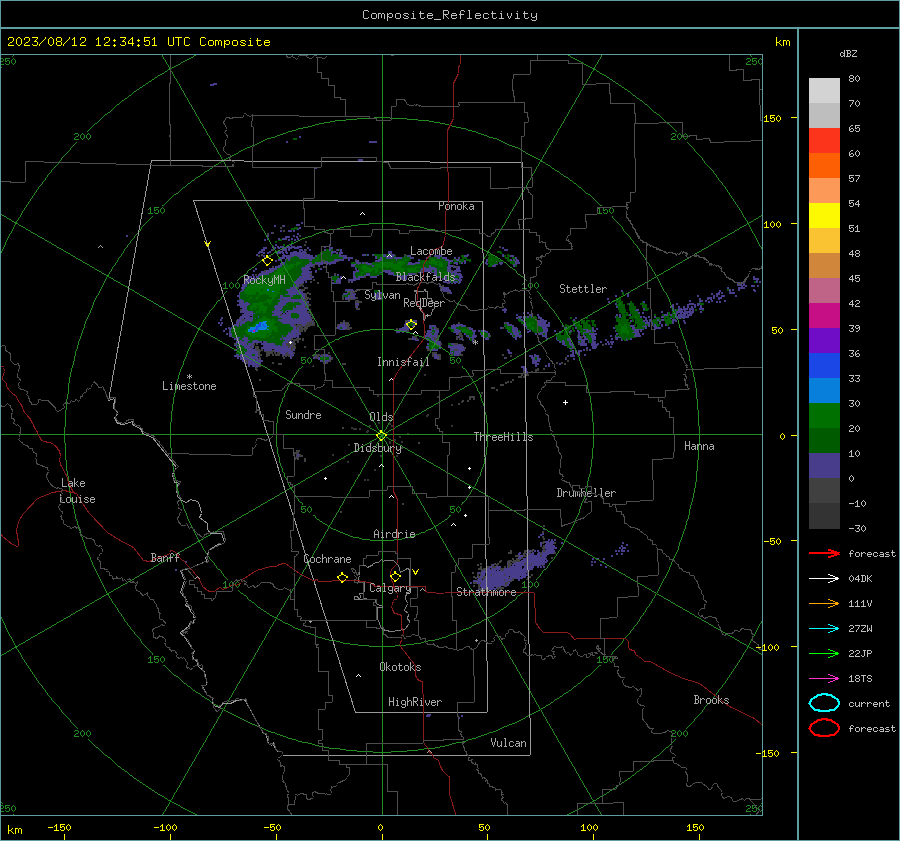Click the Drumheller city label
This screenshot has height=841, width=900.
pyautogui.click(x=586, y=493)
